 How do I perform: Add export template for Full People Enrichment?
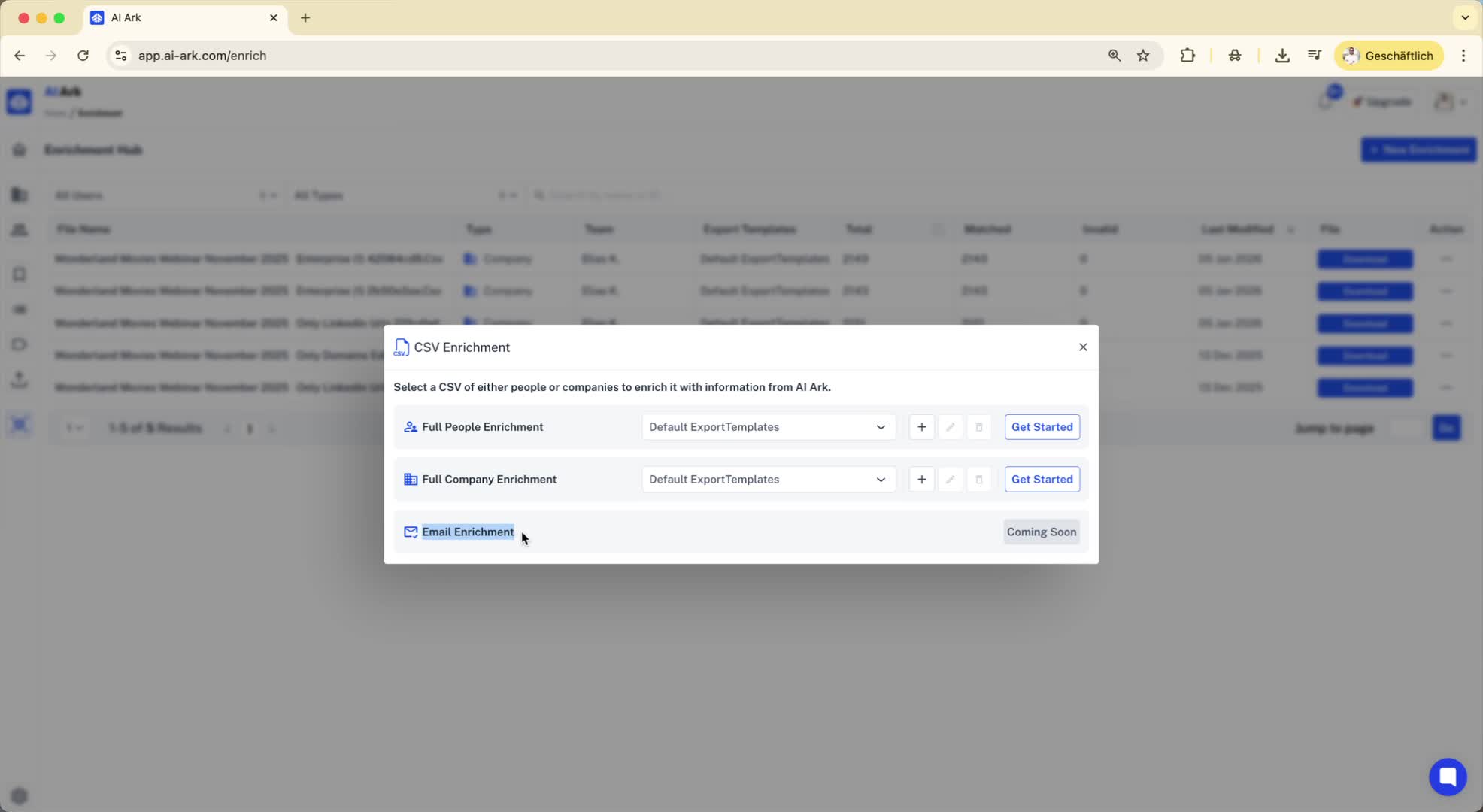coord(921,427)
